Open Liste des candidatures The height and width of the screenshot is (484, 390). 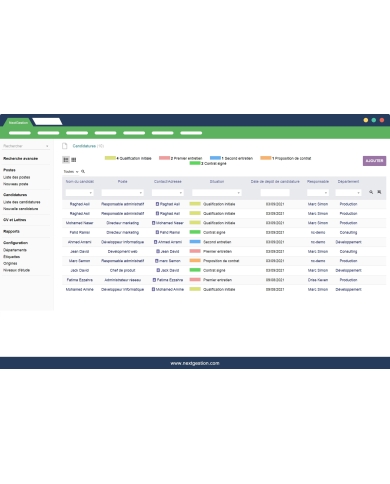(x=22, y=202)
